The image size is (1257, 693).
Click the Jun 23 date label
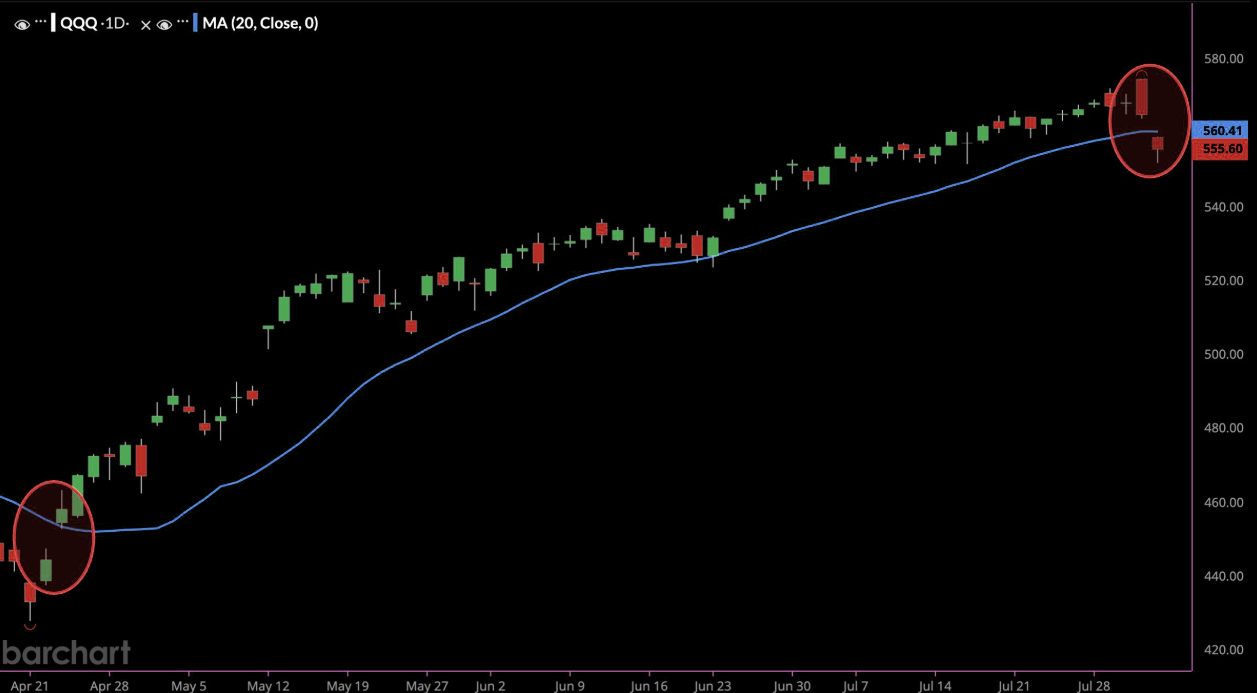point(712,686)
